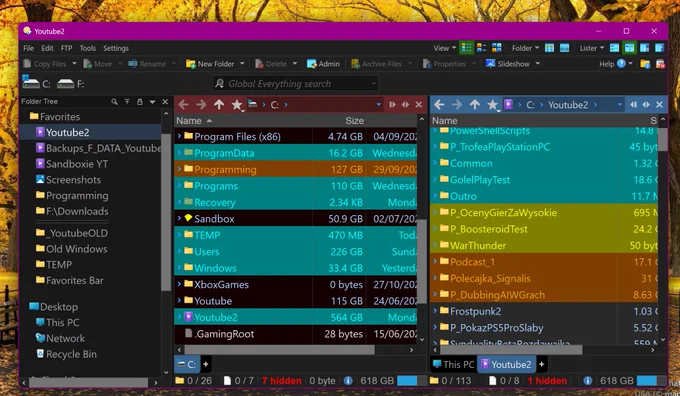Click the Admin toolbar button

coord(323,64)
